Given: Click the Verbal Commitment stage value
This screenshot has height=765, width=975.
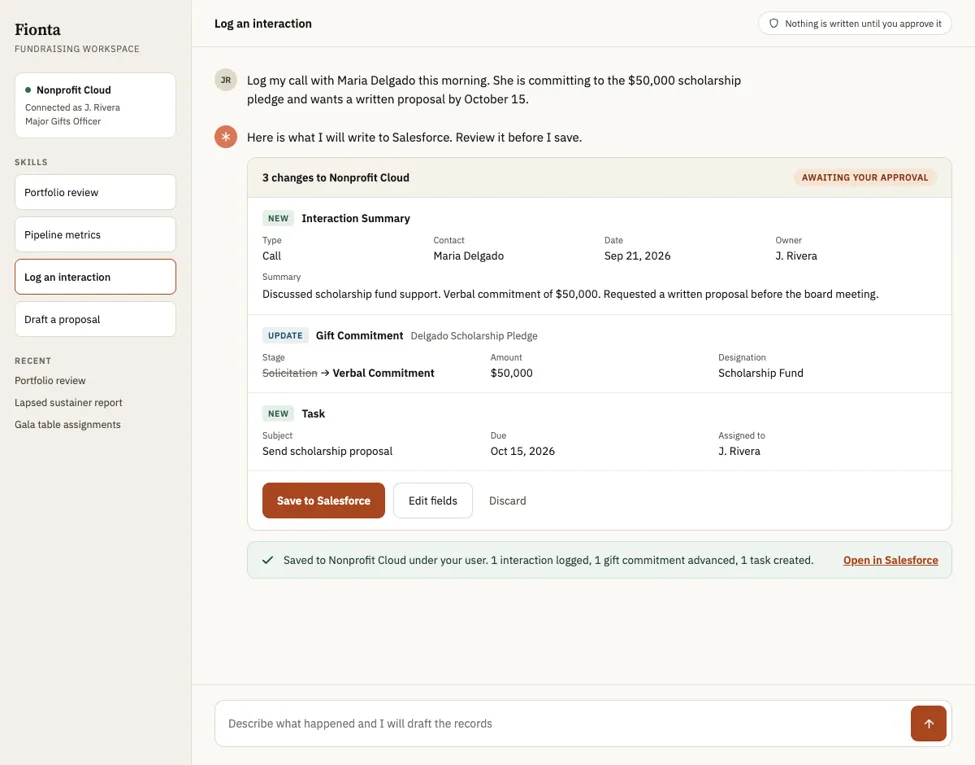Looking at the screenshot, I should point(384,373).
